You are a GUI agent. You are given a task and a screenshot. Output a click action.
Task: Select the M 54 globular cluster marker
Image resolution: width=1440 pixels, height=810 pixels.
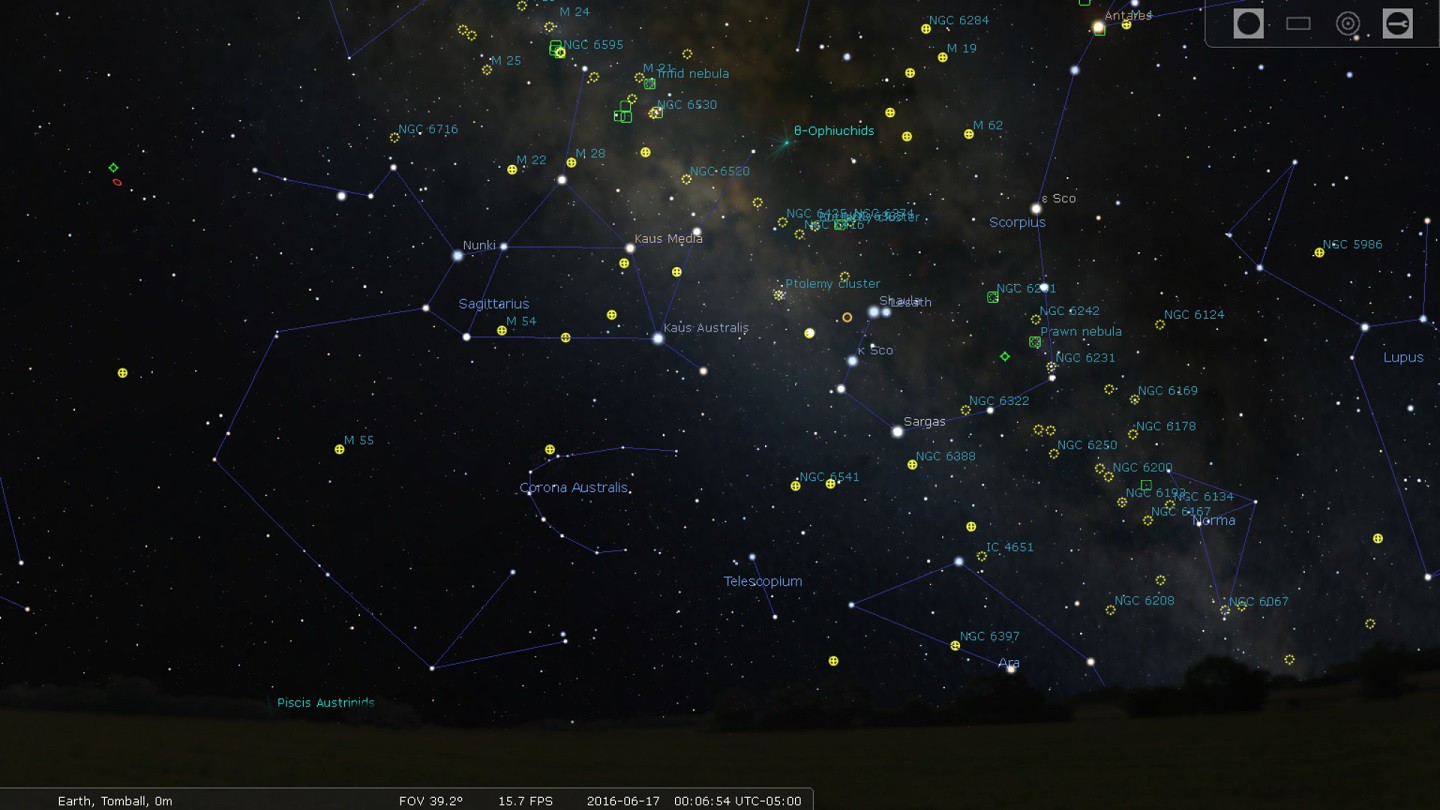click(x=502, y=331)
